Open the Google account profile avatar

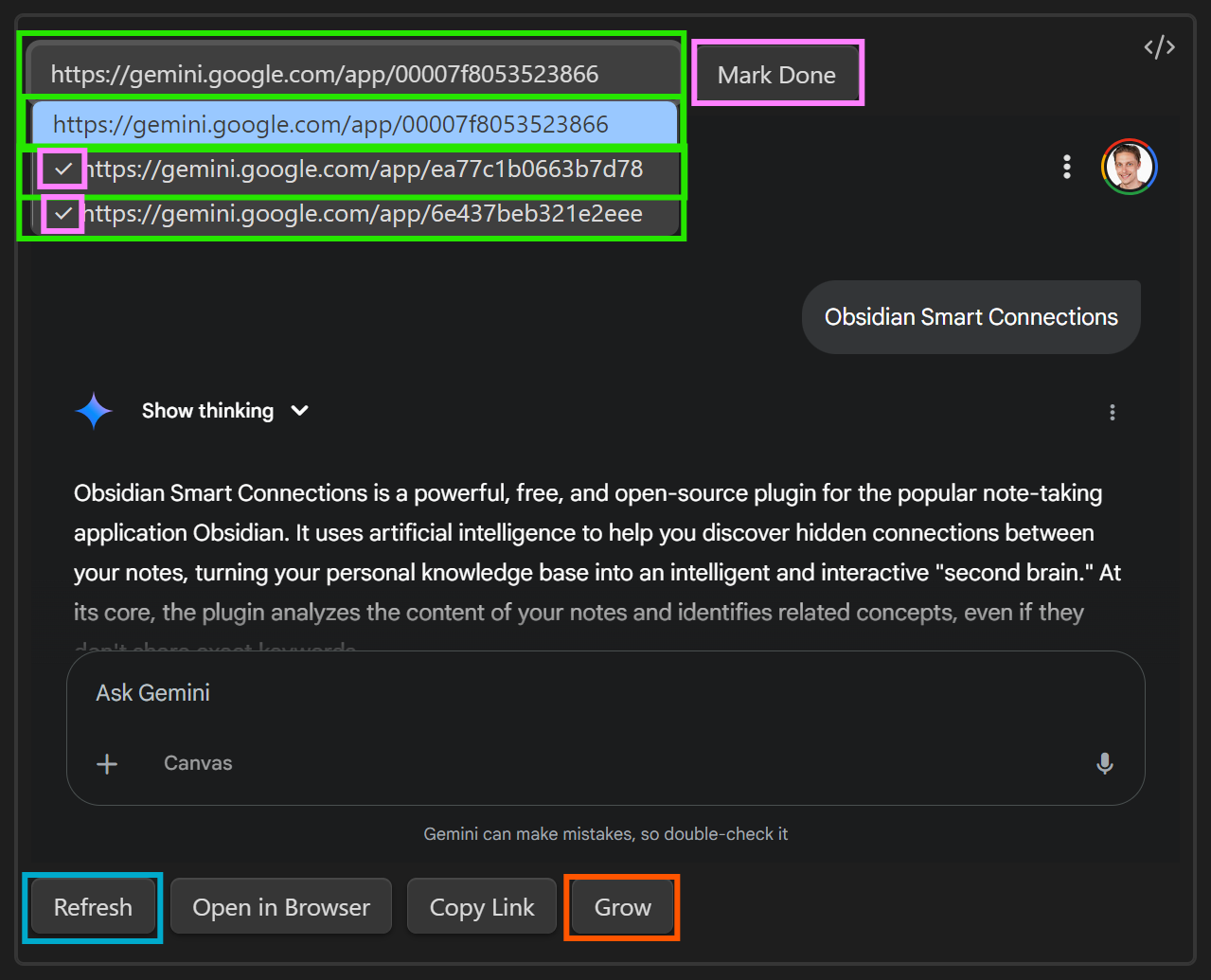click(1129, 168)
